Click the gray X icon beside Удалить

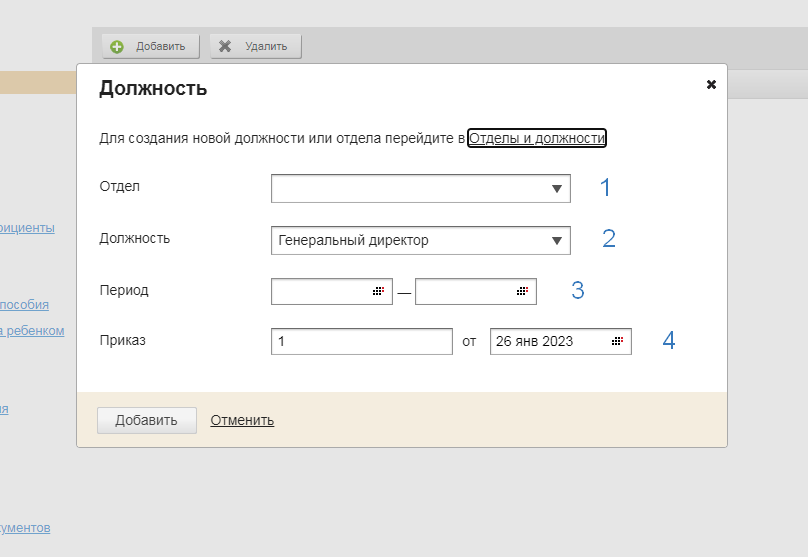[x=225, y=46]
